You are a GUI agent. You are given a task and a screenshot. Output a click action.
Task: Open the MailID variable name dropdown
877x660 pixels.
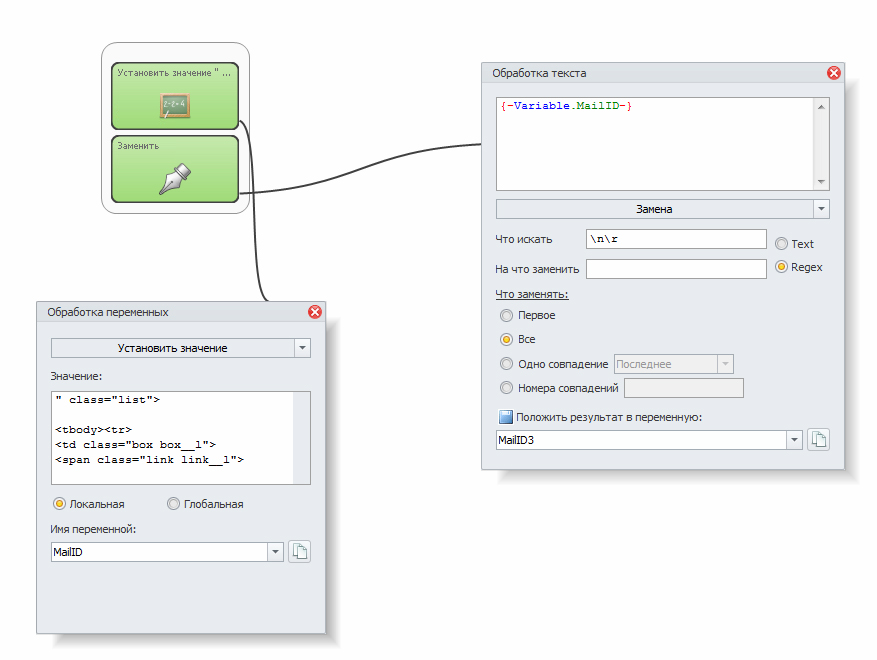276,552
